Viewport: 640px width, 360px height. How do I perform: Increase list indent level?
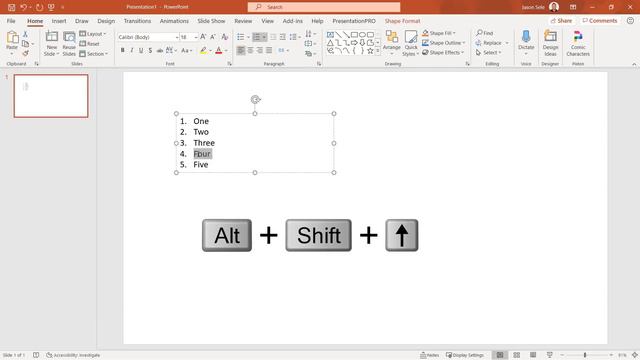point(282,37)
